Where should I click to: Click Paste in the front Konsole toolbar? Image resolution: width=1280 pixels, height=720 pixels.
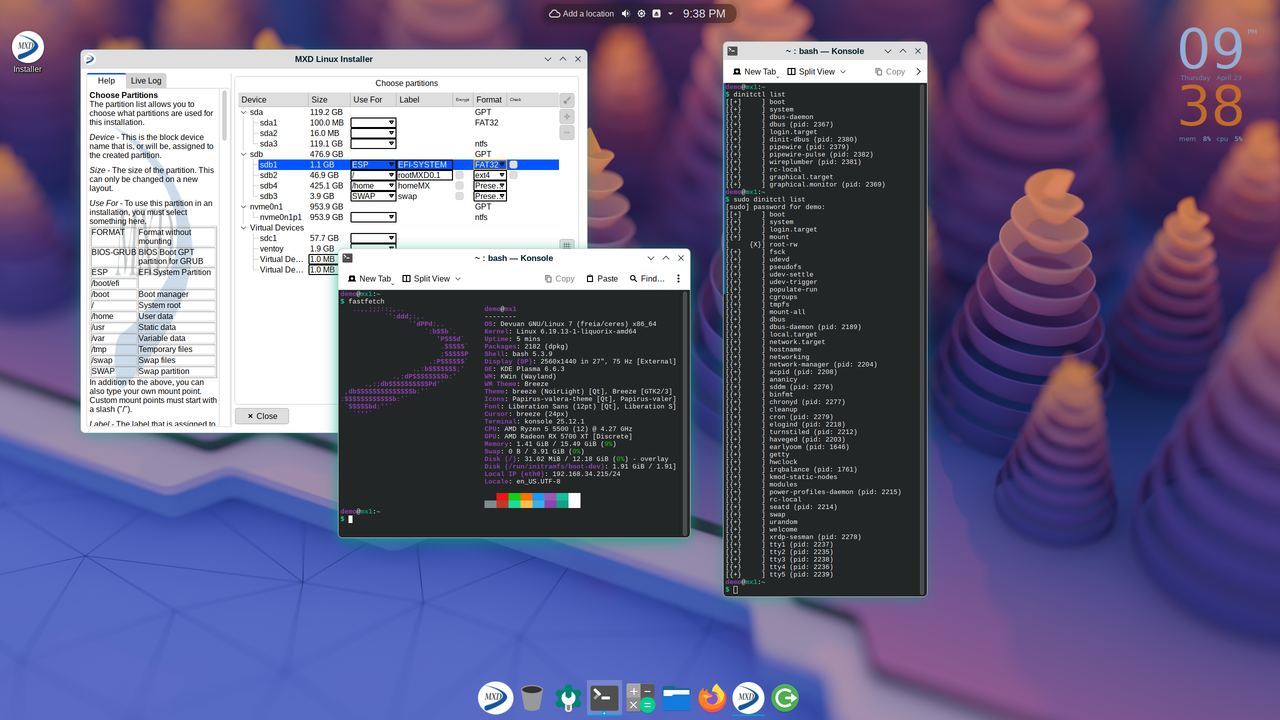point(602,279)
